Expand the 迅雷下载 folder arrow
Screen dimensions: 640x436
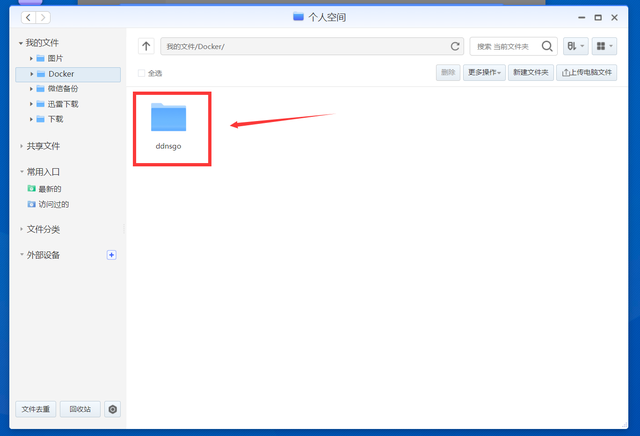[31, 104]
